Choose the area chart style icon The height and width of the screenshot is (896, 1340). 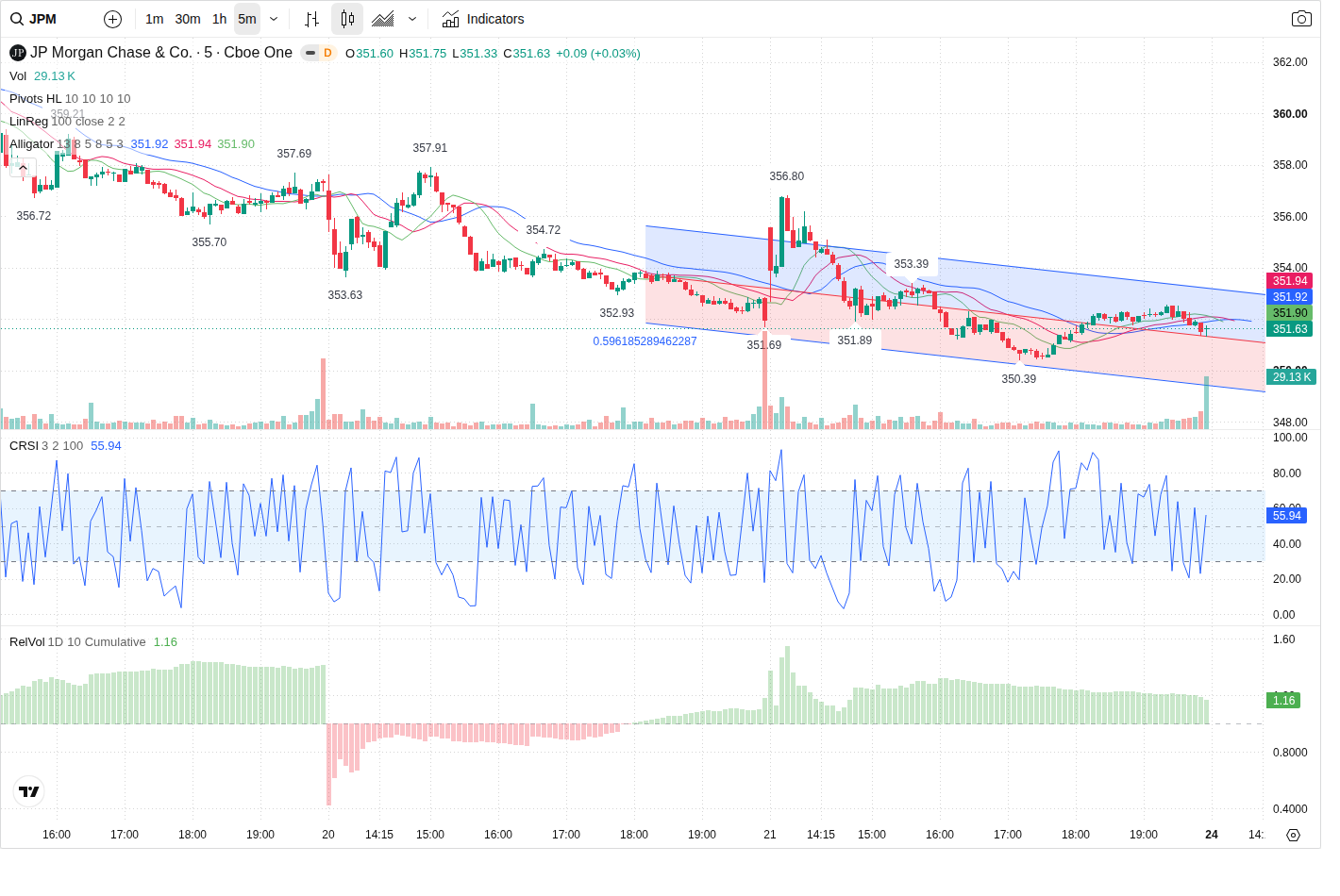383,19
